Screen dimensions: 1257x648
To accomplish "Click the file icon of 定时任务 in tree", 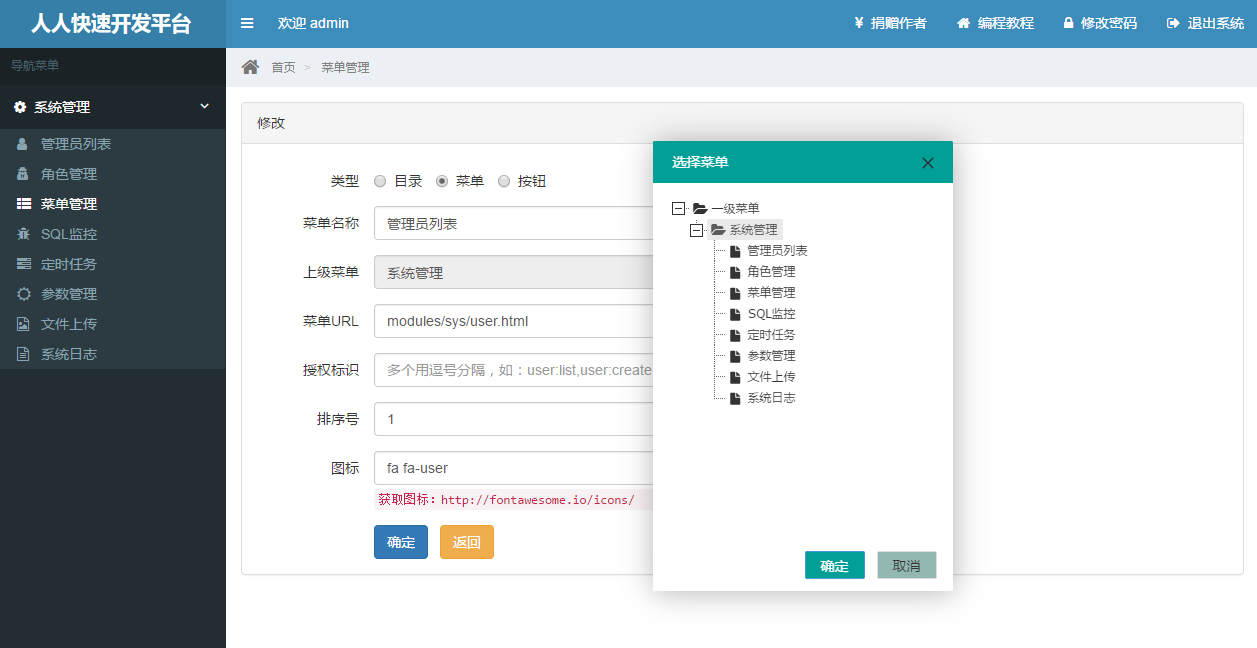I will coord(736,335).
